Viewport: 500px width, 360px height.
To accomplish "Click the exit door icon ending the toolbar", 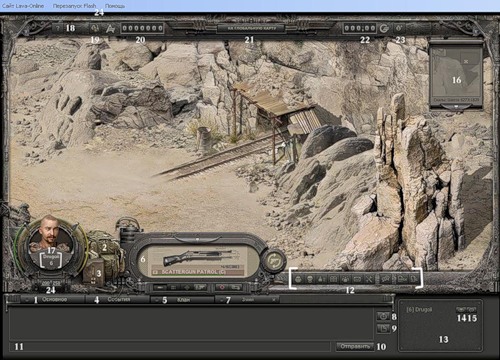I will click(x=413, y=279).
